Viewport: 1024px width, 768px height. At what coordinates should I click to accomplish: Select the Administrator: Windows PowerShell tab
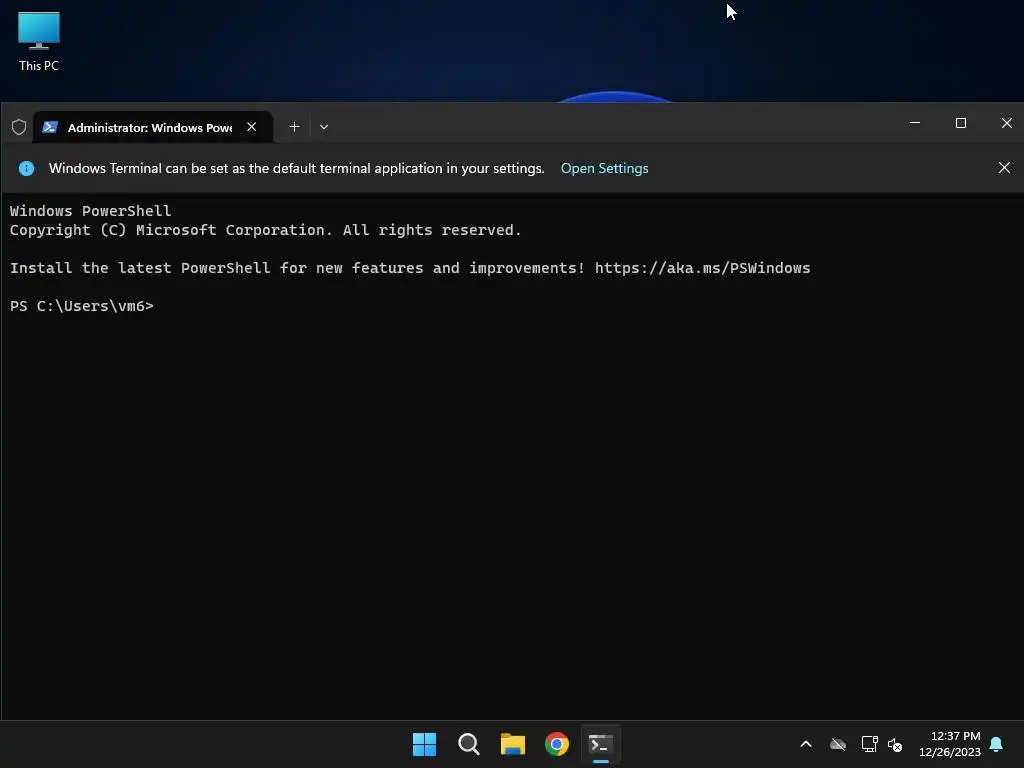tap(153, 127)
